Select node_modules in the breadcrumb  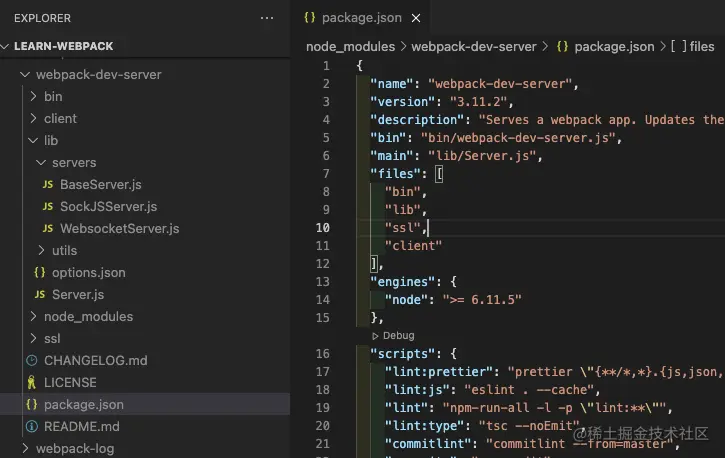(350, 47)
